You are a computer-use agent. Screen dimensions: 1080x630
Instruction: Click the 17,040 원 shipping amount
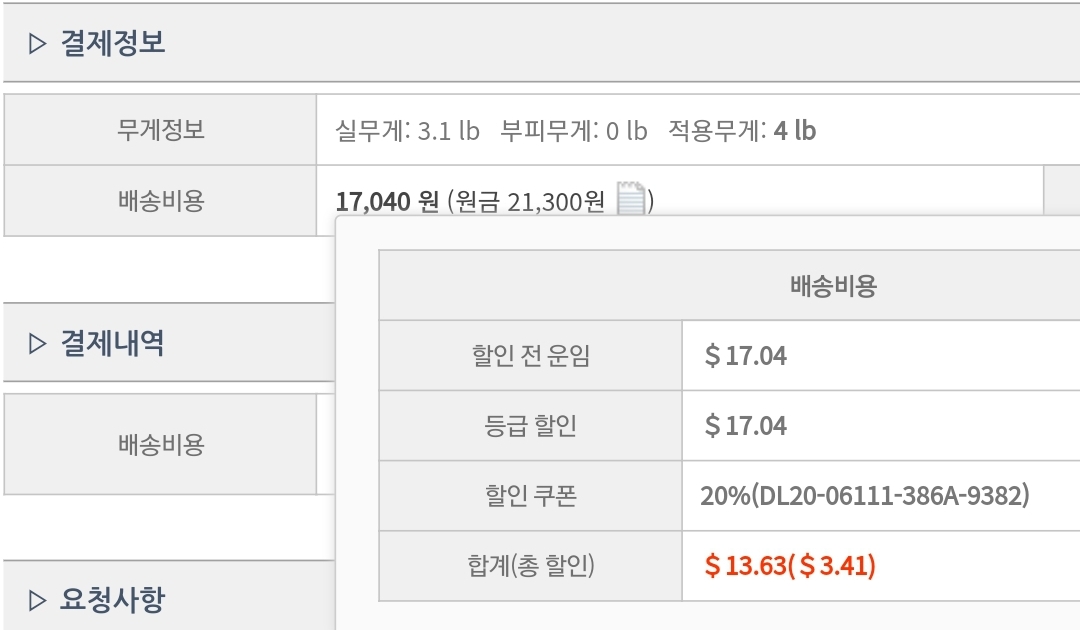pos(387,201)
